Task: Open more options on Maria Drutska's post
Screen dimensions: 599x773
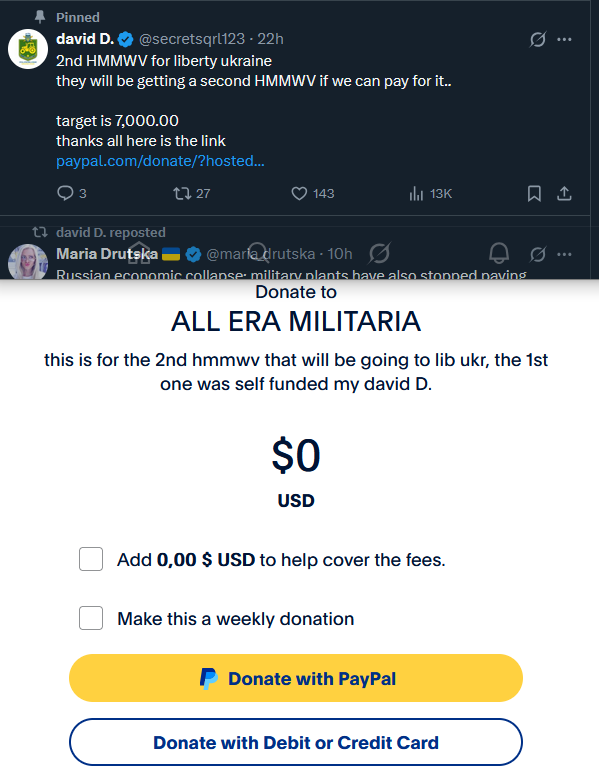Action: tap(564, 254)
